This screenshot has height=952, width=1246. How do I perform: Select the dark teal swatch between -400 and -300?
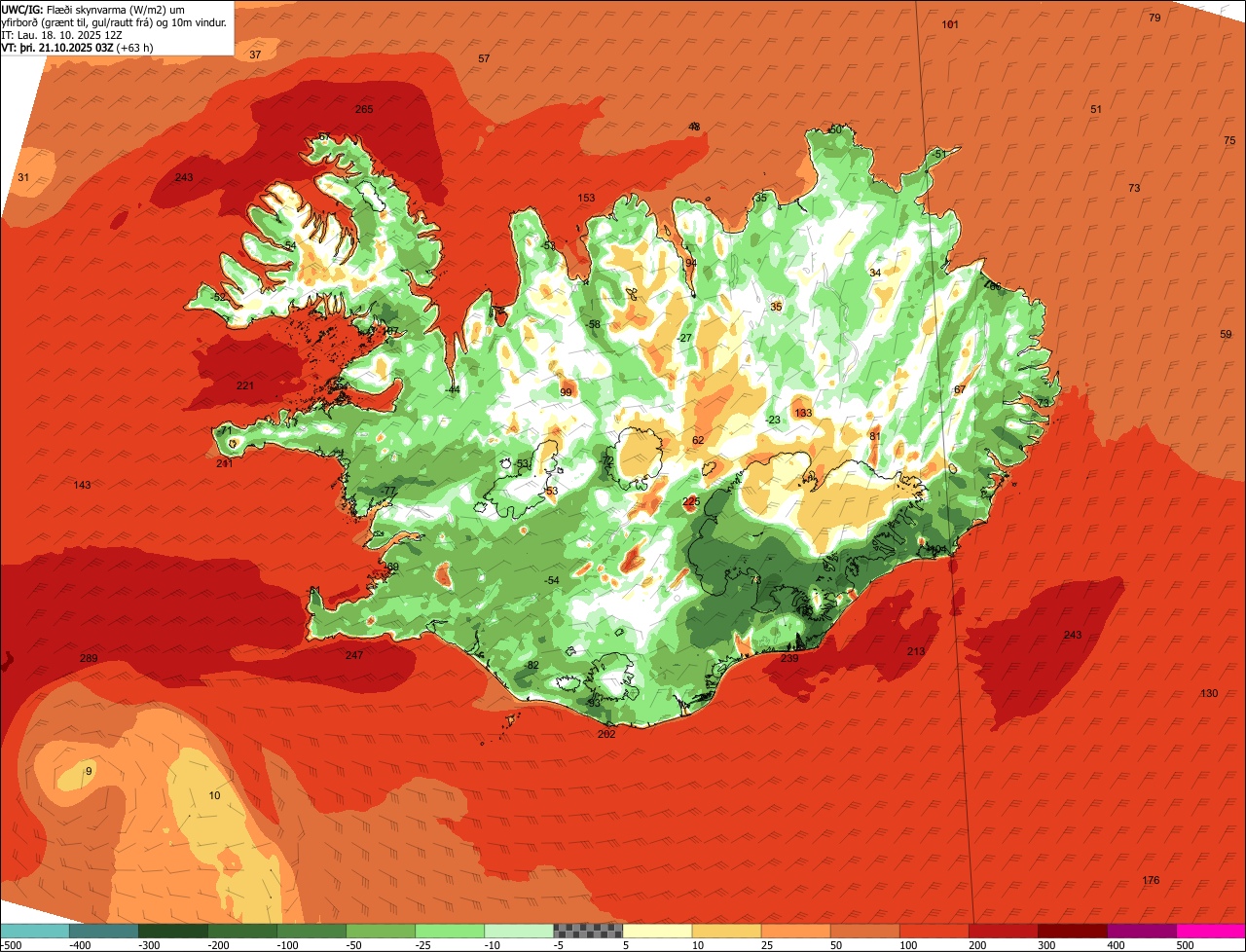[105, 931]
